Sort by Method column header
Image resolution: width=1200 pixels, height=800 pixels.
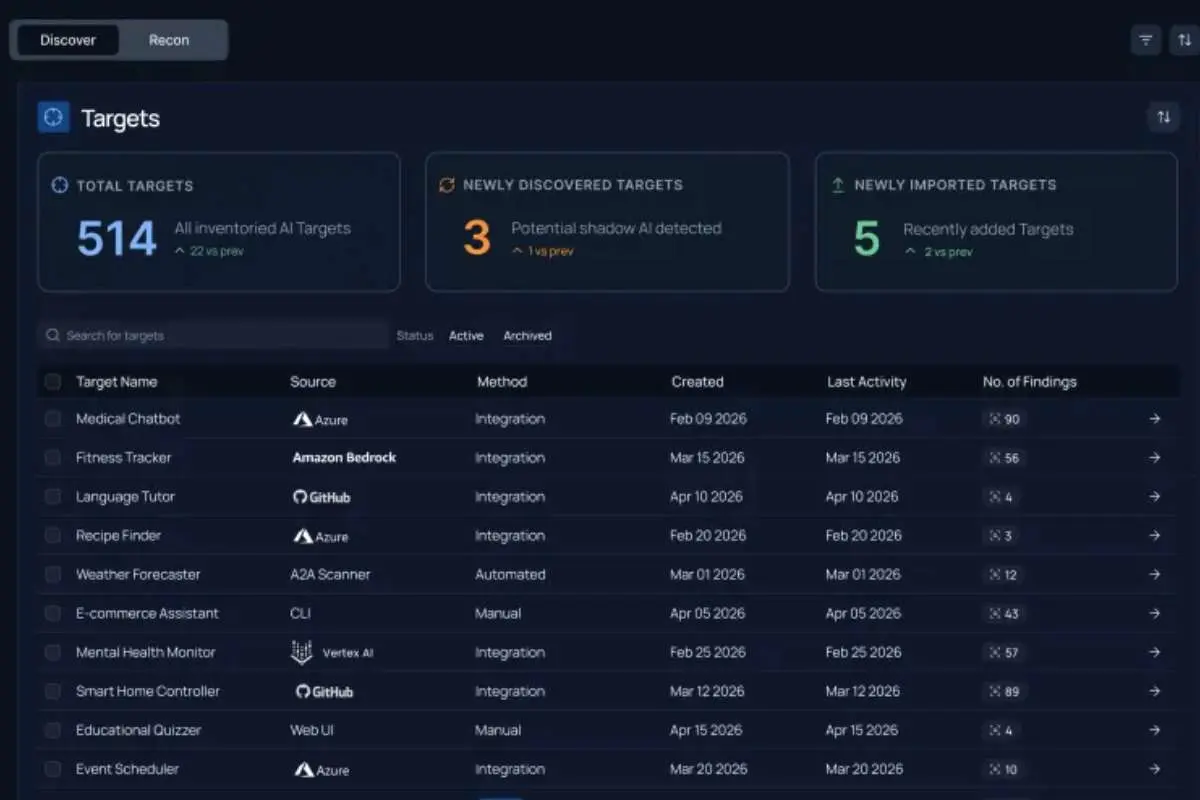pyautogui.click(x=502, y=382)
